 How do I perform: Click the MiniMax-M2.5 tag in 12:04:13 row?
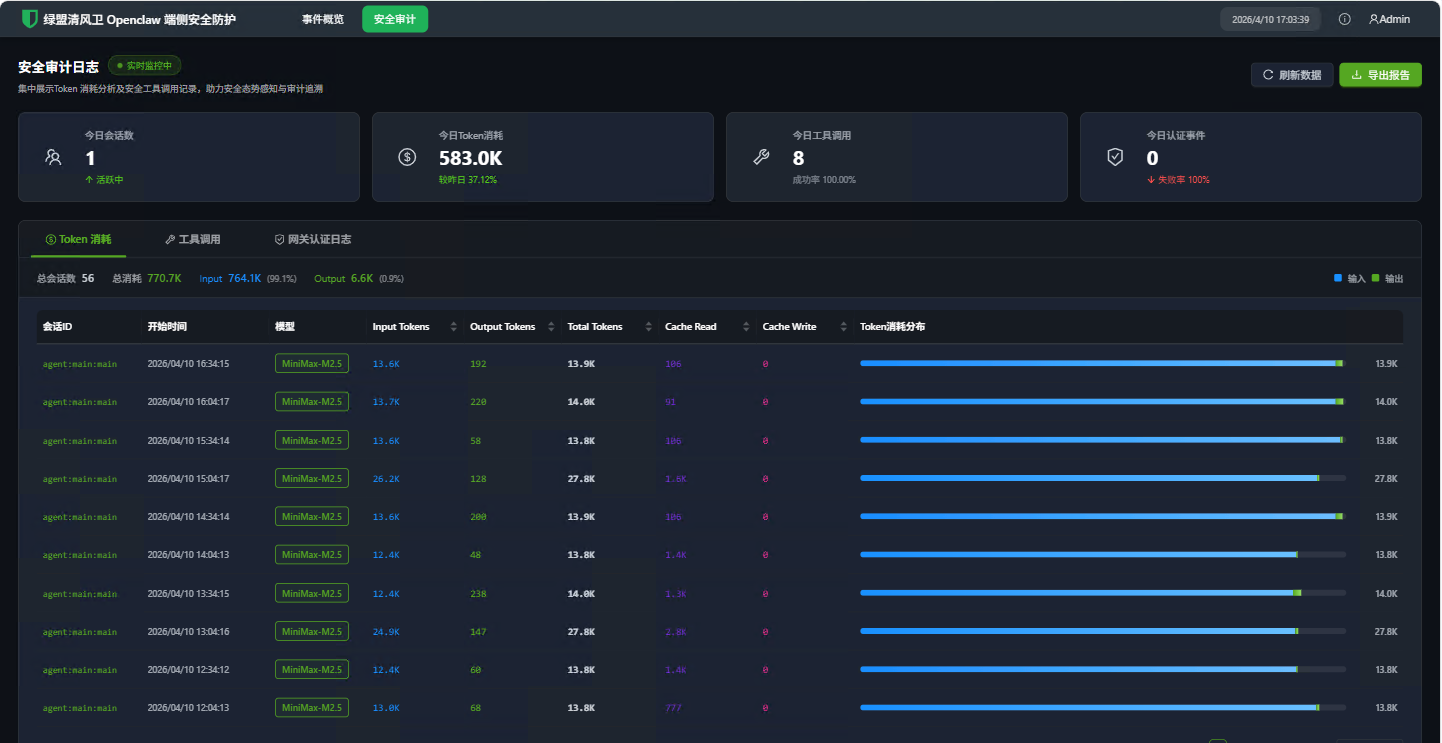point(312,707)
